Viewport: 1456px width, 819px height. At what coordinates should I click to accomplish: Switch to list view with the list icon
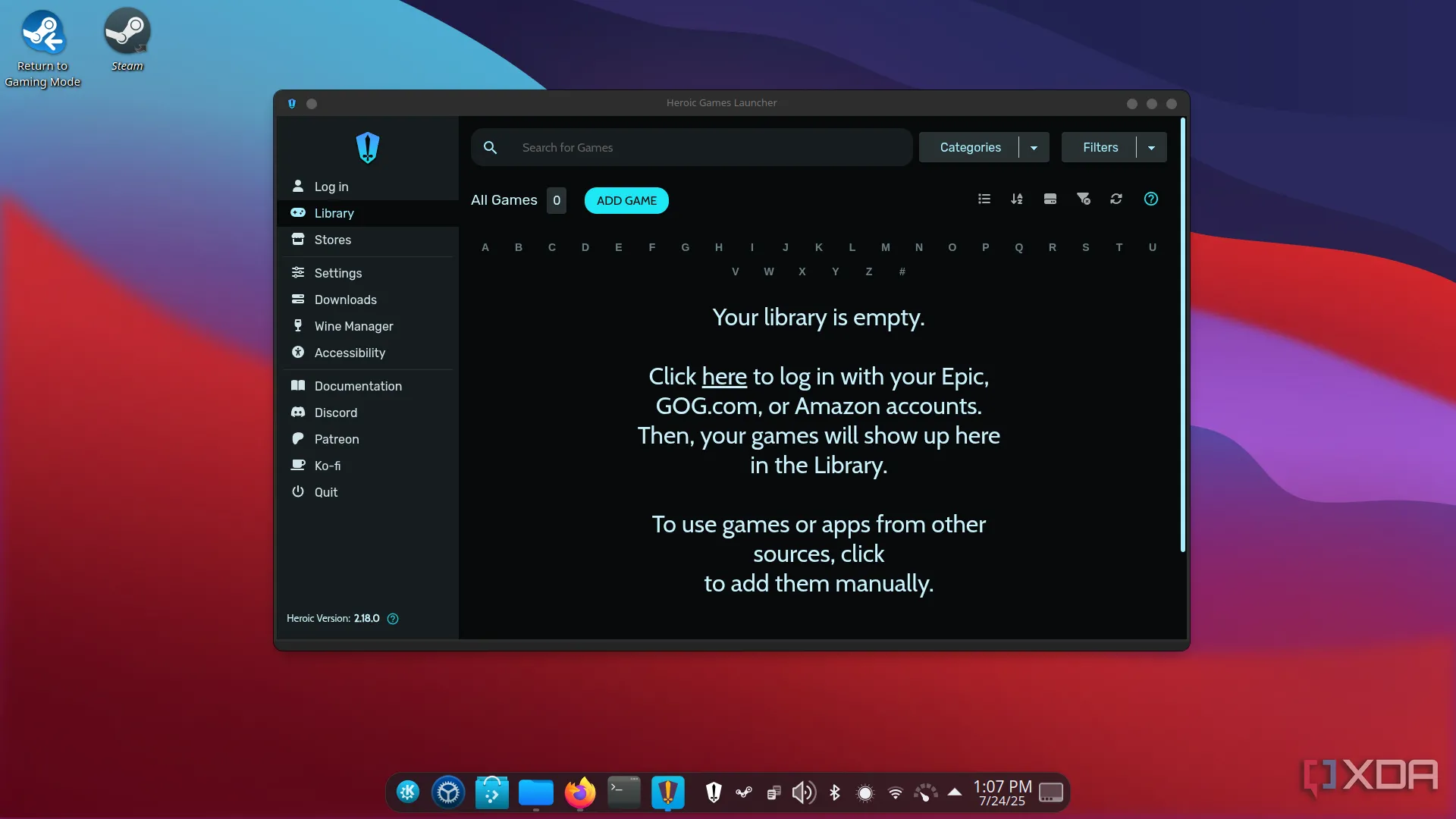coord(984,199)
